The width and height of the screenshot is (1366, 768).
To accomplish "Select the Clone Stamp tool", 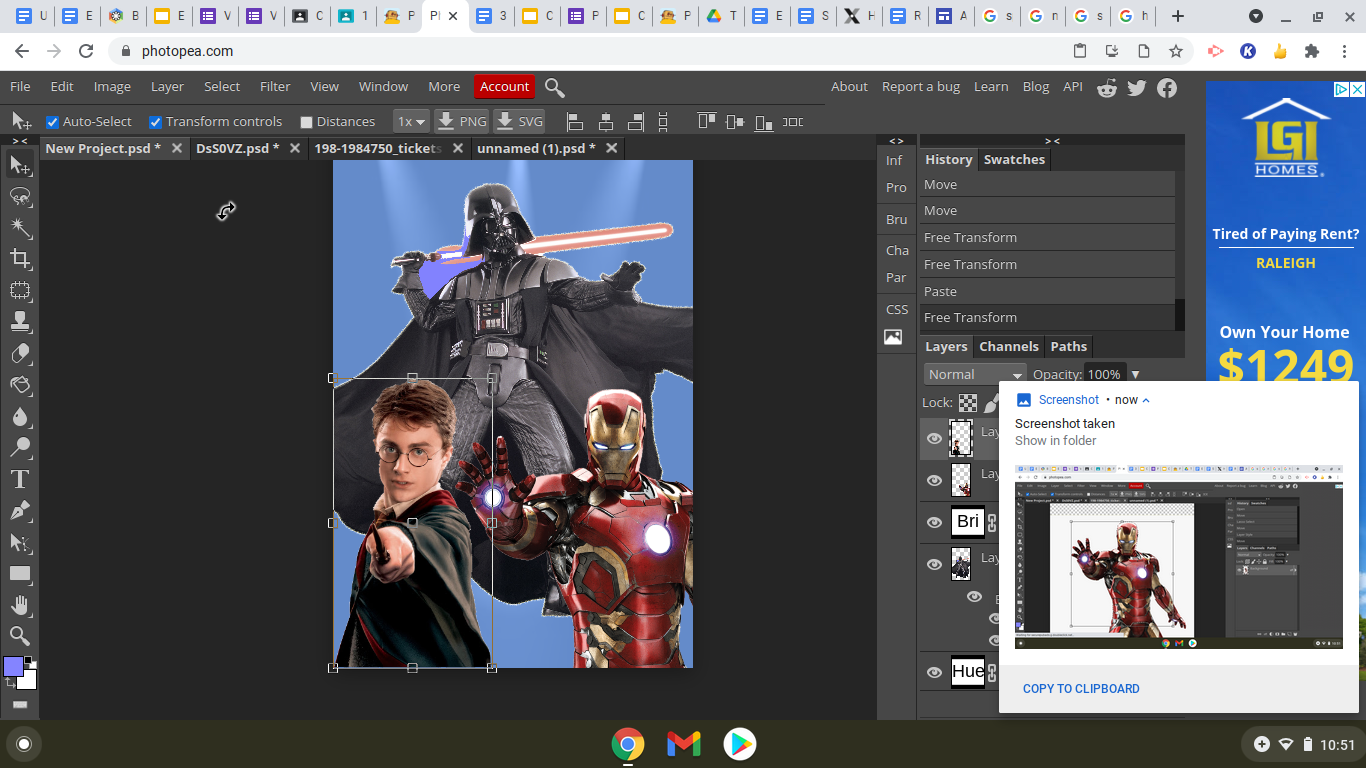I will pyautogui.click(x=20, y=322).
